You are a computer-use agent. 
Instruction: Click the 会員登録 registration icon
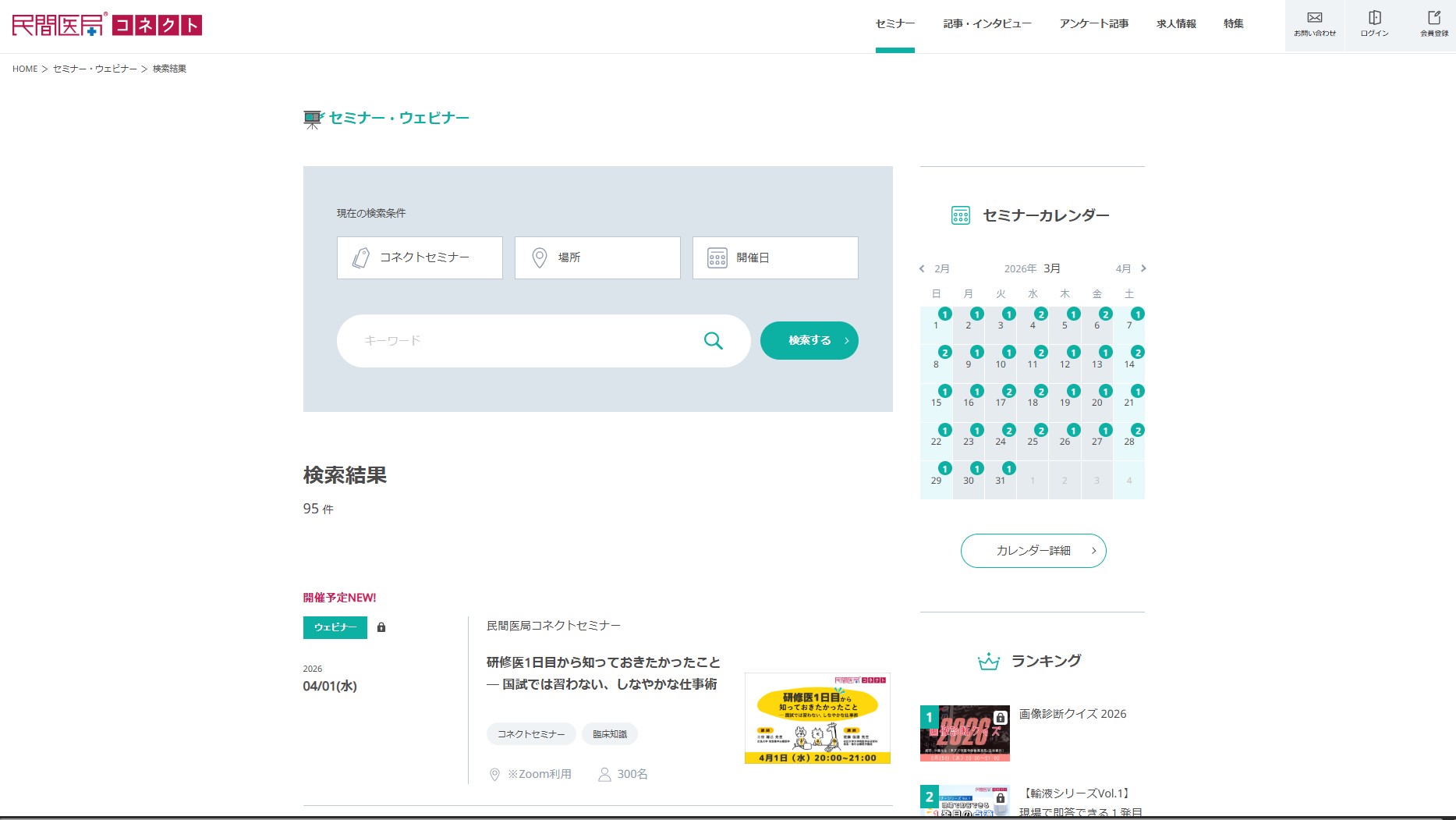coord(1433,18)
